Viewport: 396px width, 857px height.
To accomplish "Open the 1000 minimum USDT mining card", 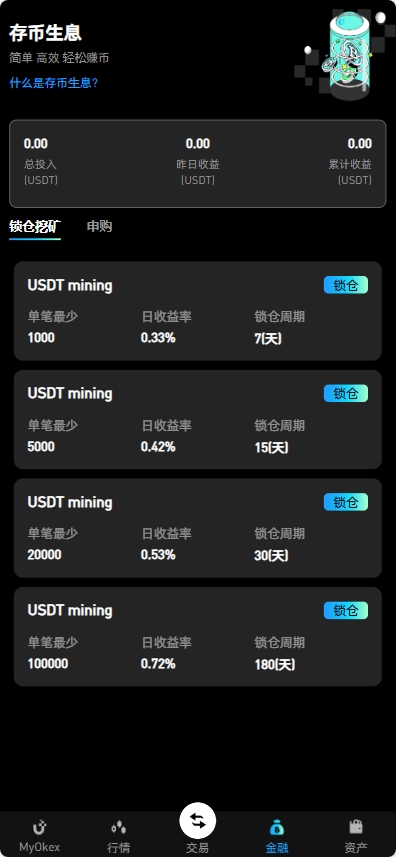I will pyautogui.click(x=198, y=311).
